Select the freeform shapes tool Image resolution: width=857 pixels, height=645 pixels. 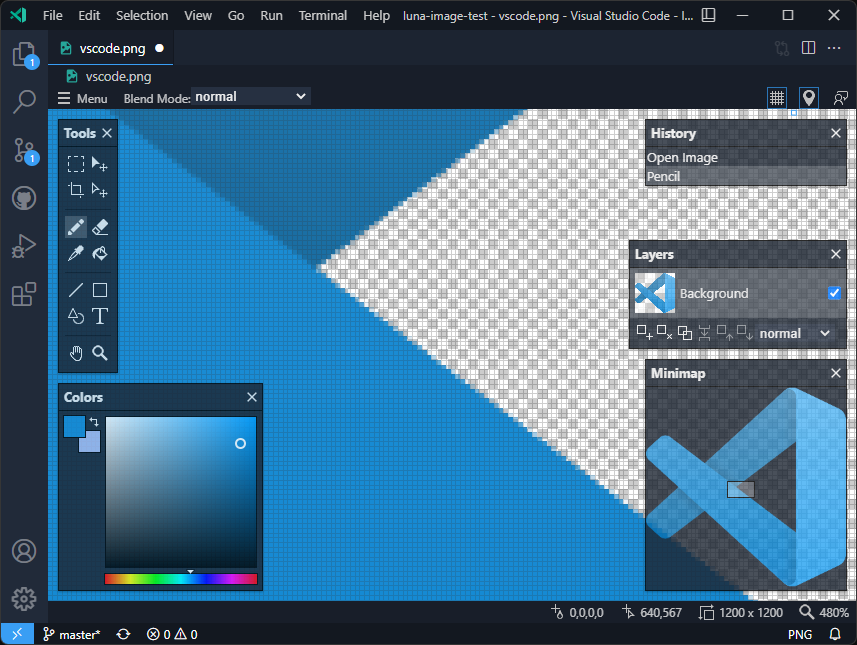pyautogui.click(x=76, y=316)
